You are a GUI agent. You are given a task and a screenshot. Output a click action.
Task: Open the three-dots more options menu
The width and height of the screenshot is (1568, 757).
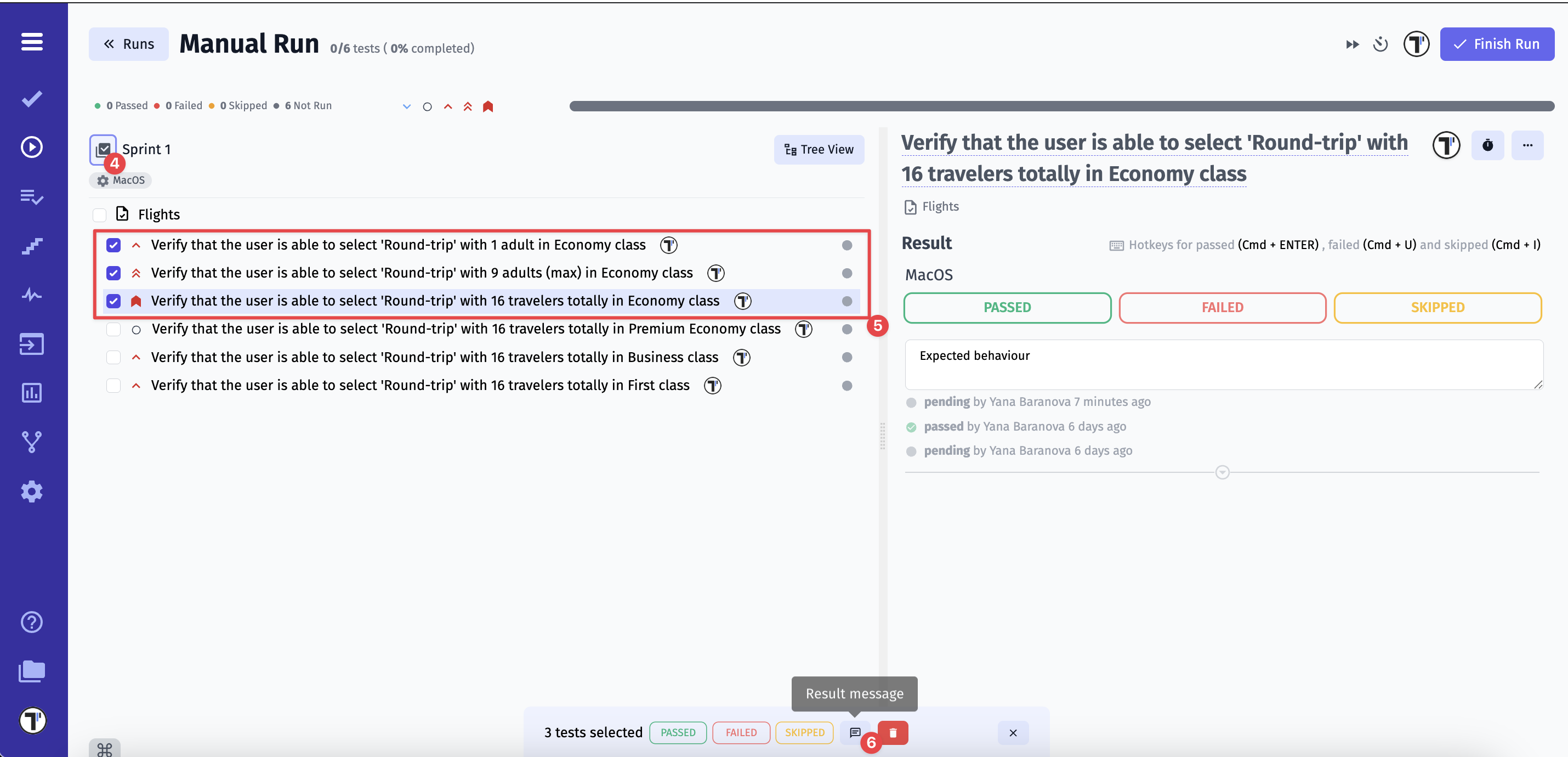pyautogui.click(x=1527, y=145)
